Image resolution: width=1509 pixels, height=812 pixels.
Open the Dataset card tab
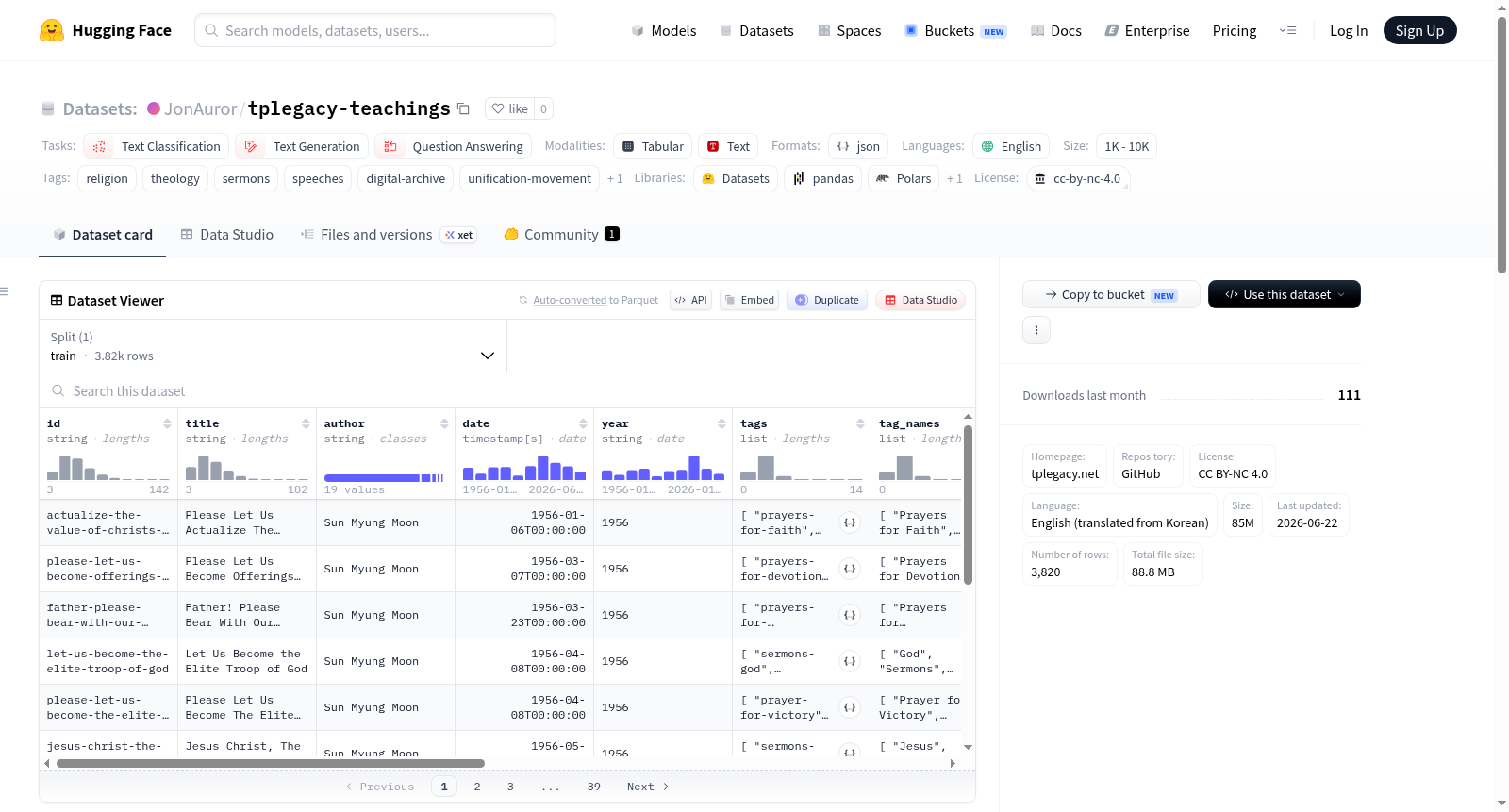point(103,234)
